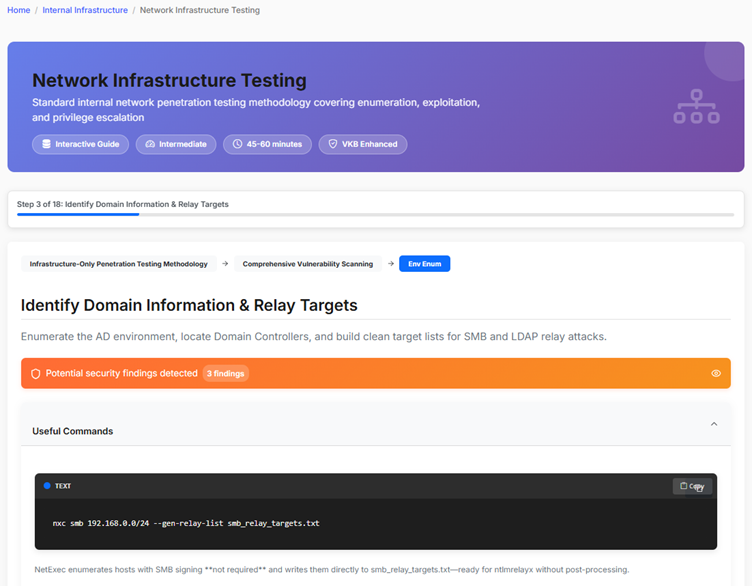Click the nxc smb command text
The image size is (752, 586).
click(186, 523)
